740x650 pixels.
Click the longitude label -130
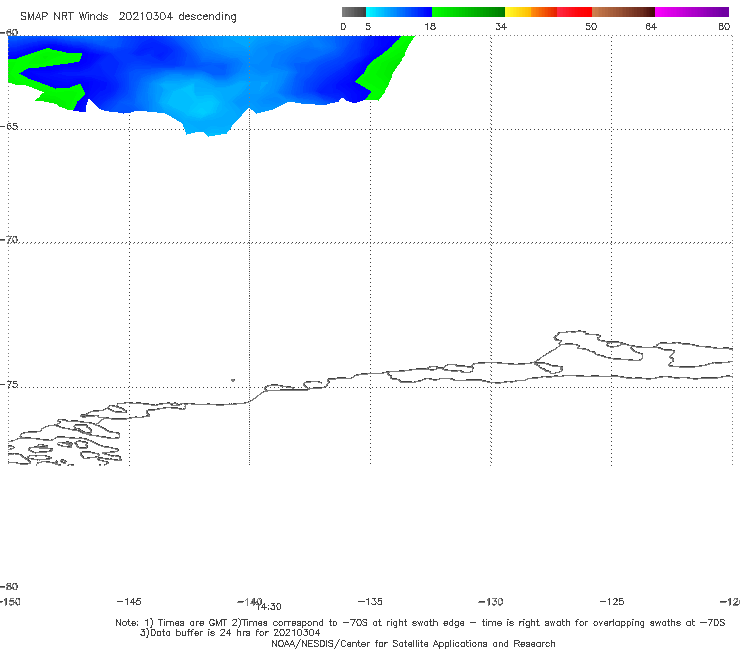tap(491, 601)
